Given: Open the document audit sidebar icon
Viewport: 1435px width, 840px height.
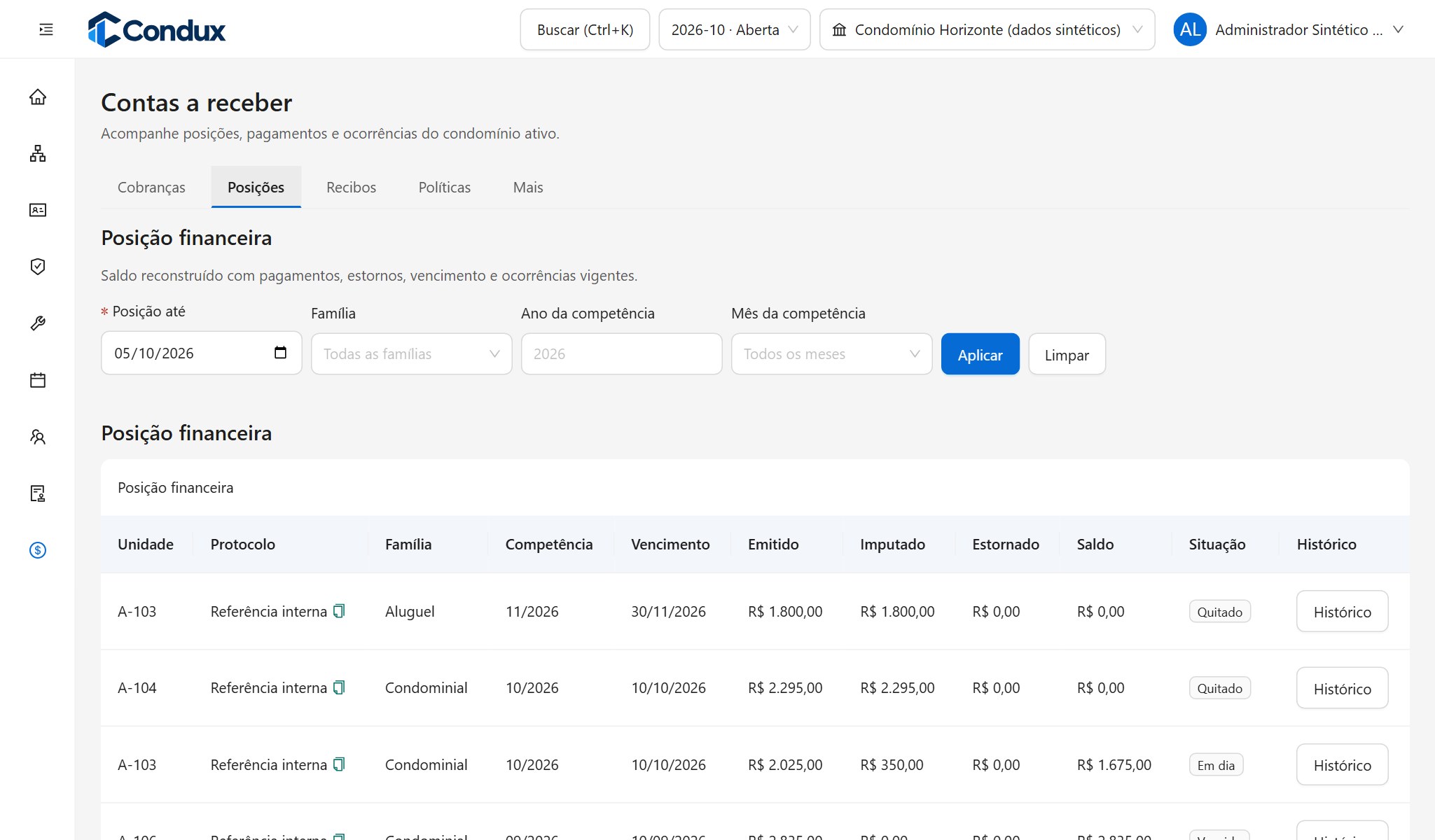Looking at the screenshot, I should (38, 493).
